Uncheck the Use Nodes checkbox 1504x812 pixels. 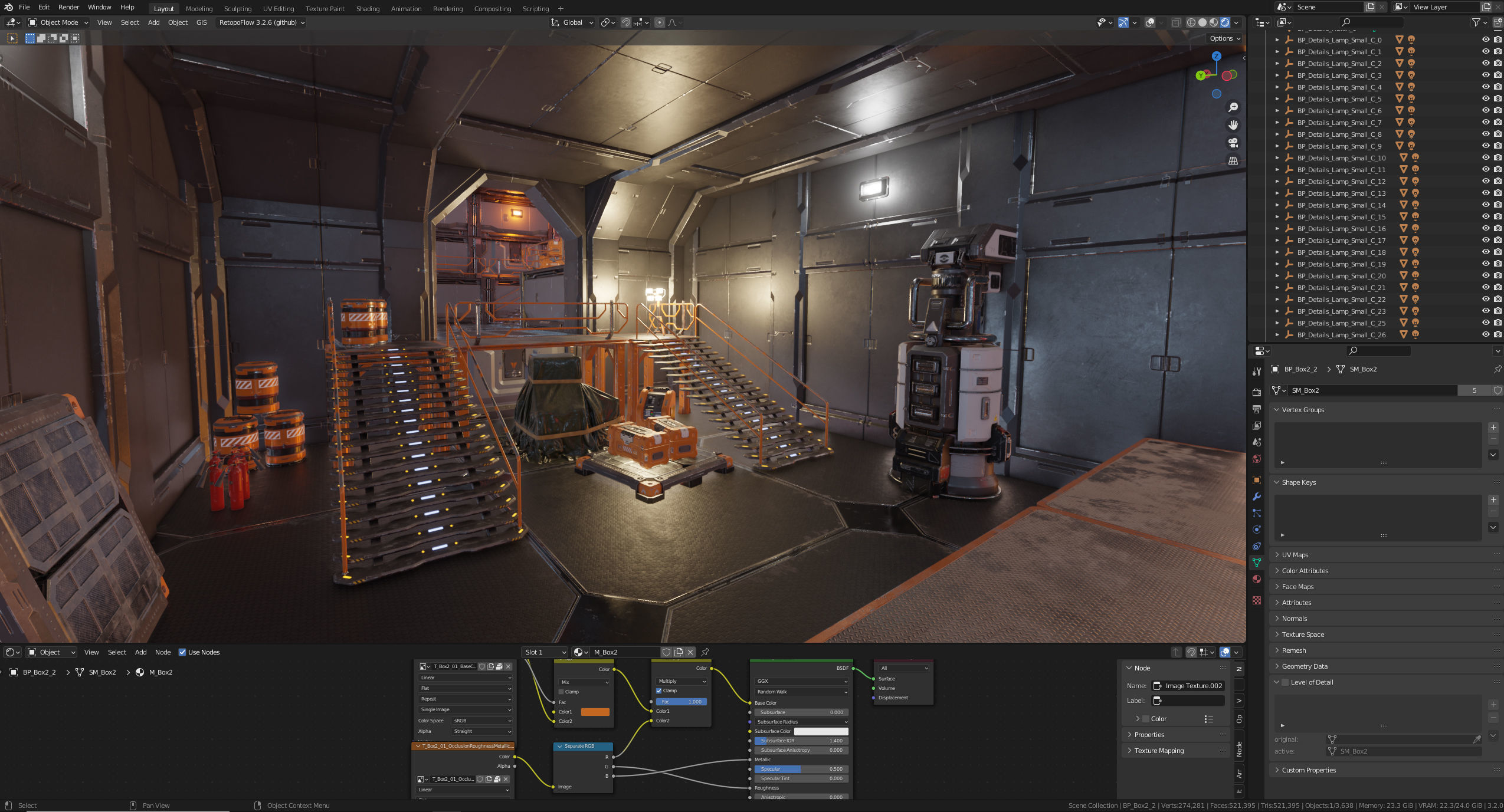(182, 652)
